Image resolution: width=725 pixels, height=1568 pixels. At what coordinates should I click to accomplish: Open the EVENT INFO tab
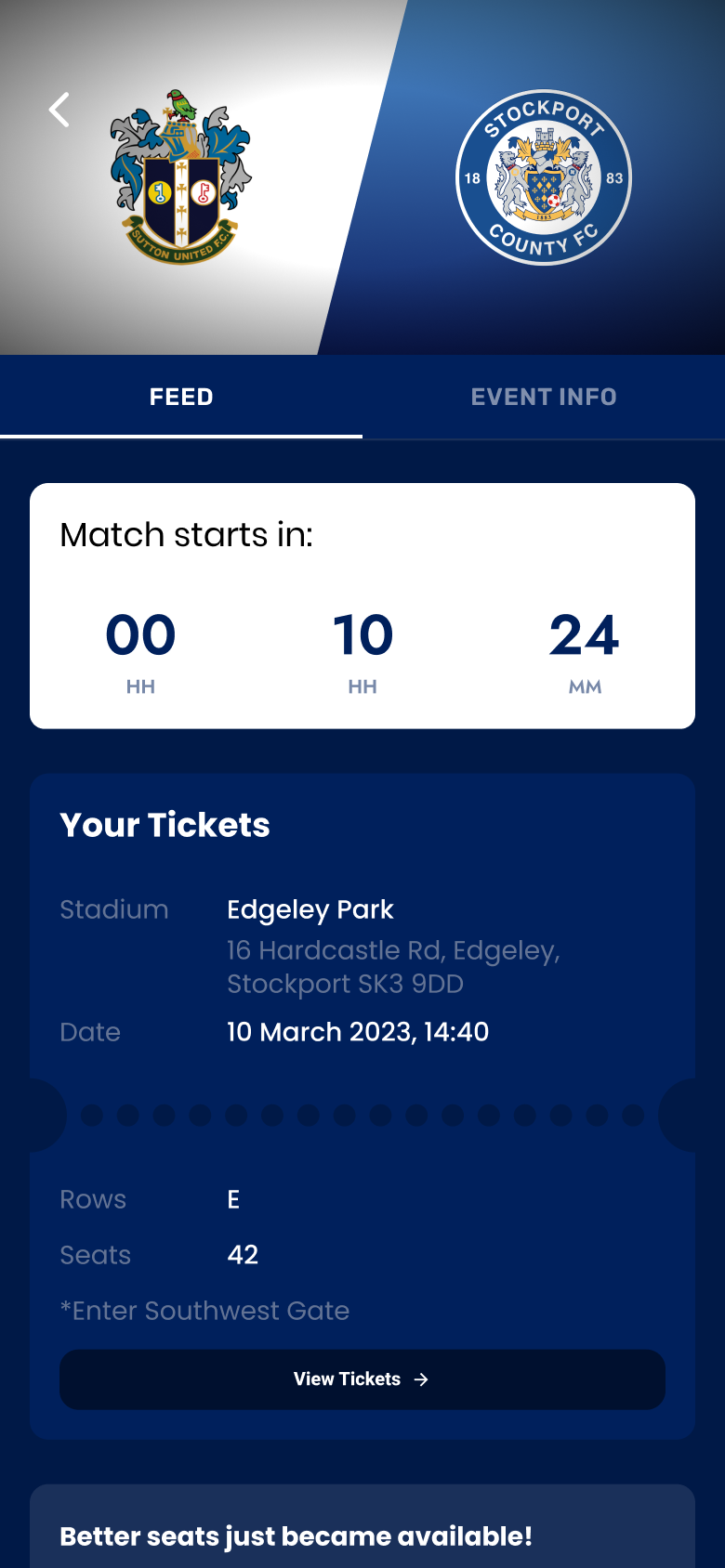(x=544, y=397)
